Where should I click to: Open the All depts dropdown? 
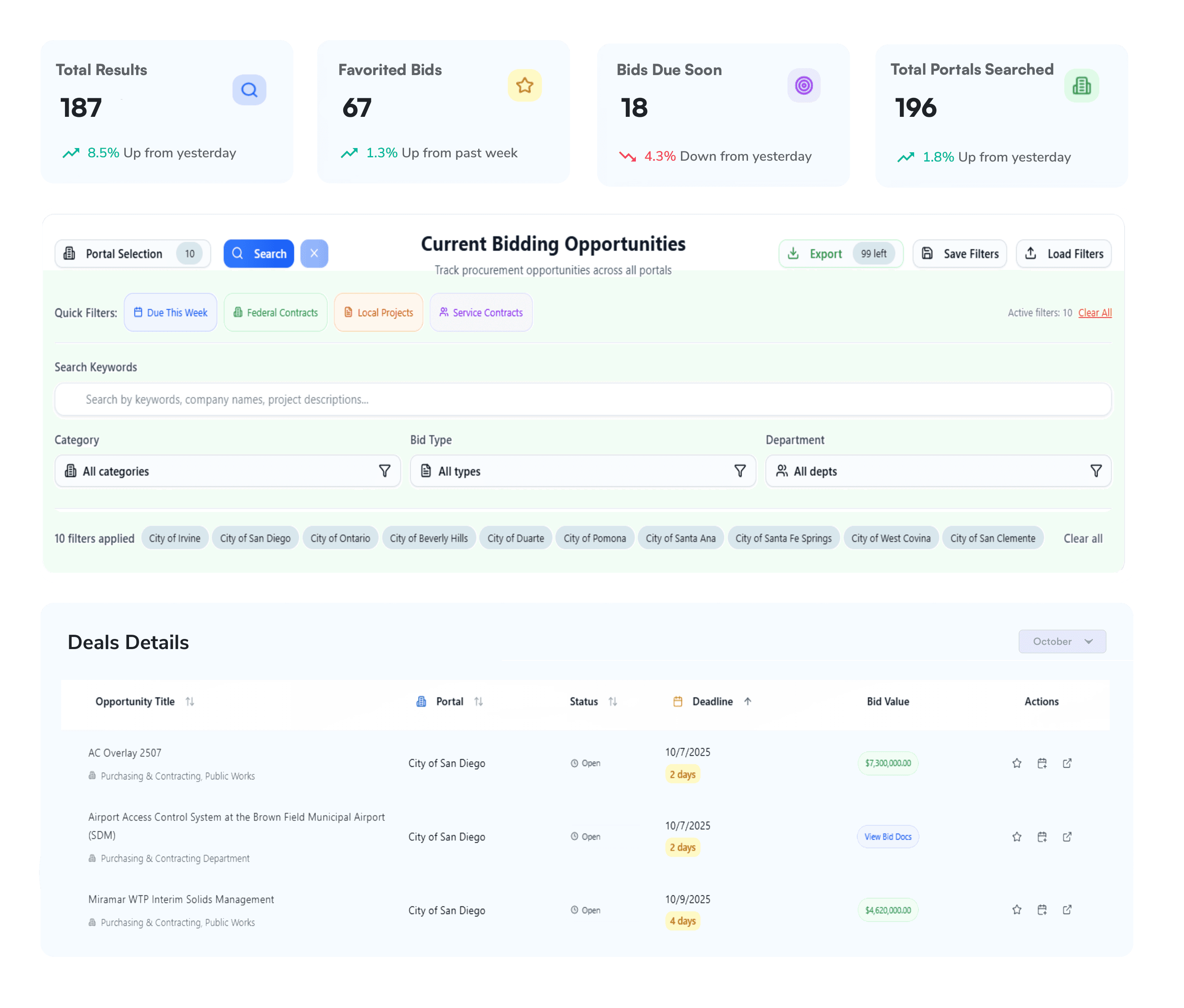(938, 472)
